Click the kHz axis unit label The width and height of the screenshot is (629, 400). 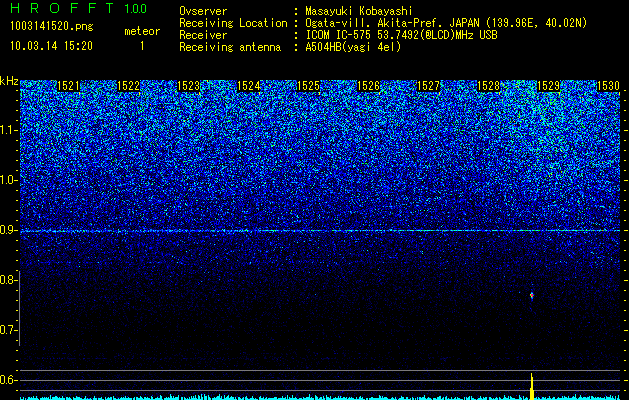[x=9, y=81]
